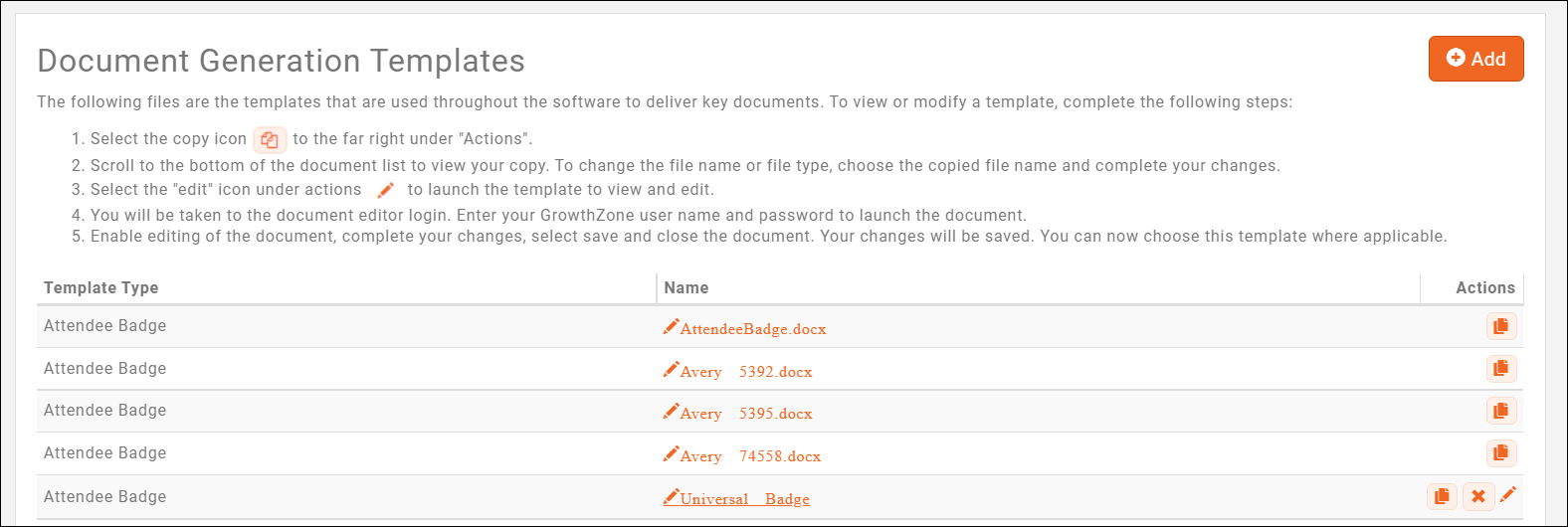Delete the Universal Badge template
Viewport: 1568px width, 527px height.
(x=1478, y=496)
